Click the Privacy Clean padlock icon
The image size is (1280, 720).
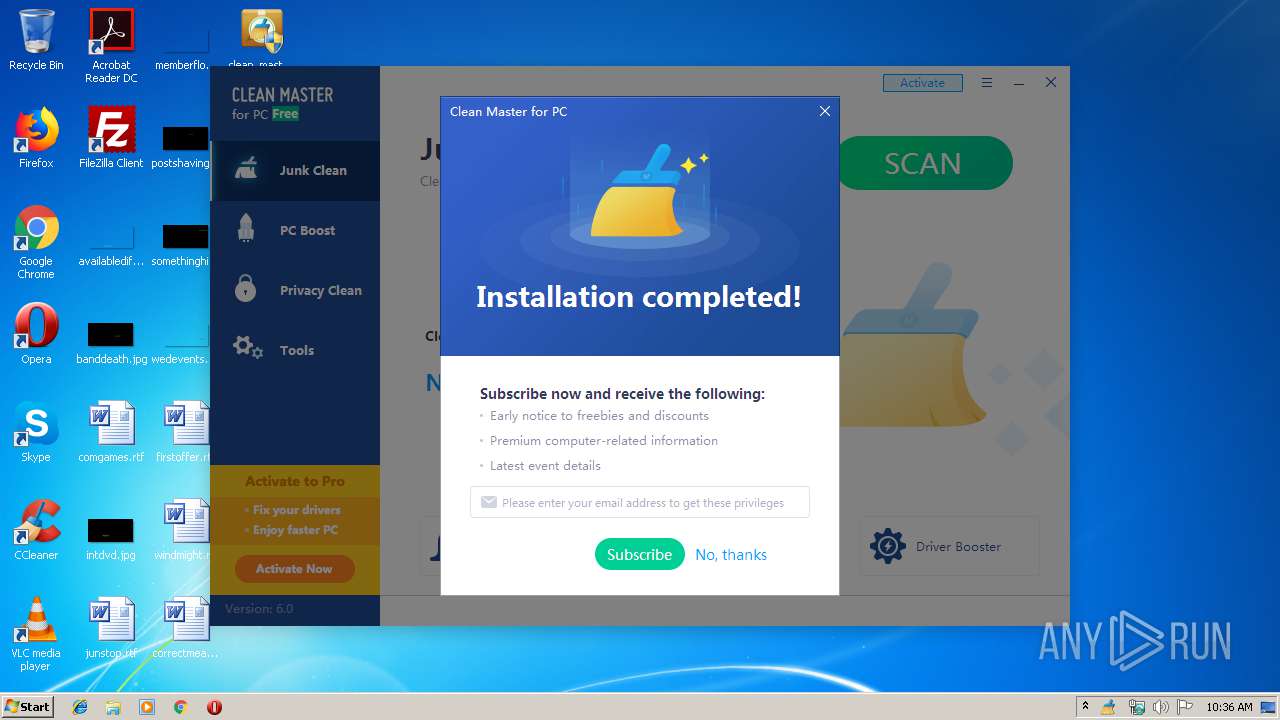click(246, 288)
